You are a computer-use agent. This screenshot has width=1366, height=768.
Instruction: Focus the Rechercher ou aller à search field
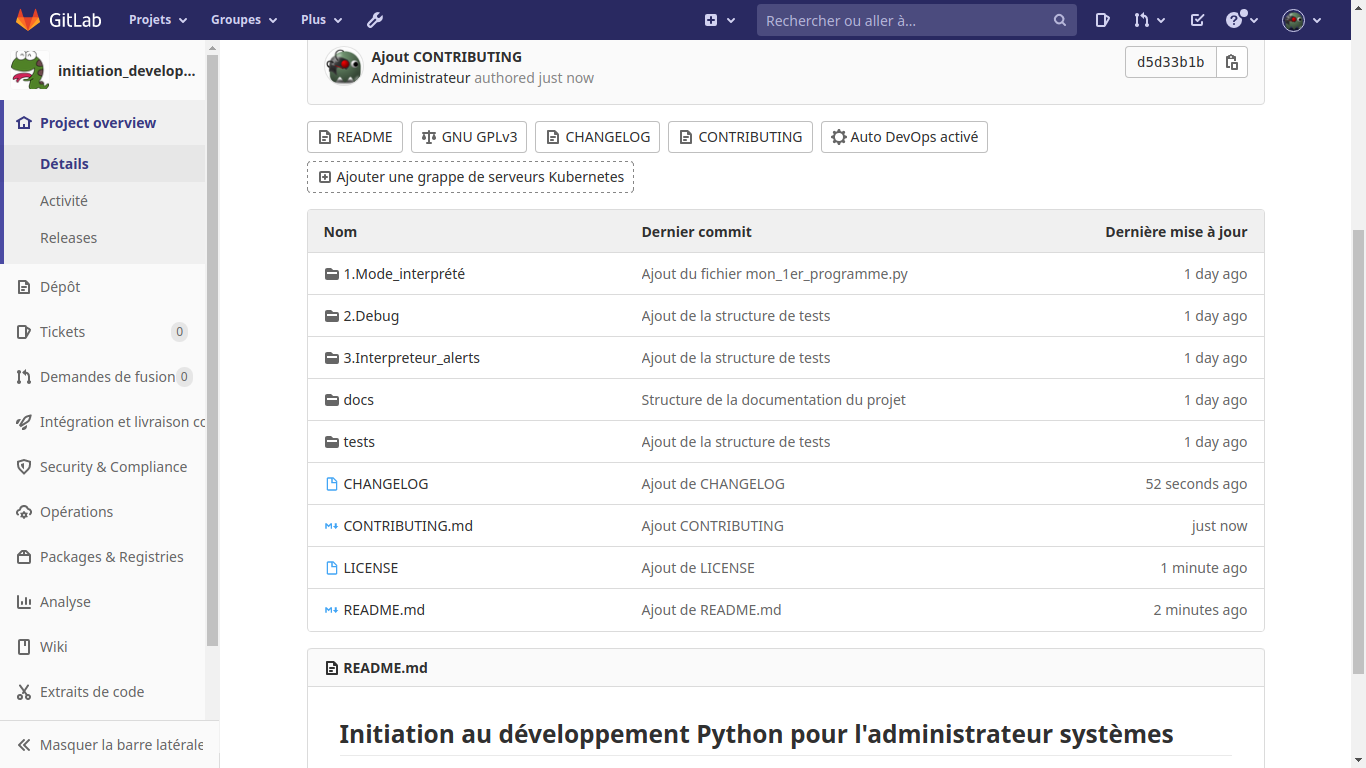coord(905,20)
